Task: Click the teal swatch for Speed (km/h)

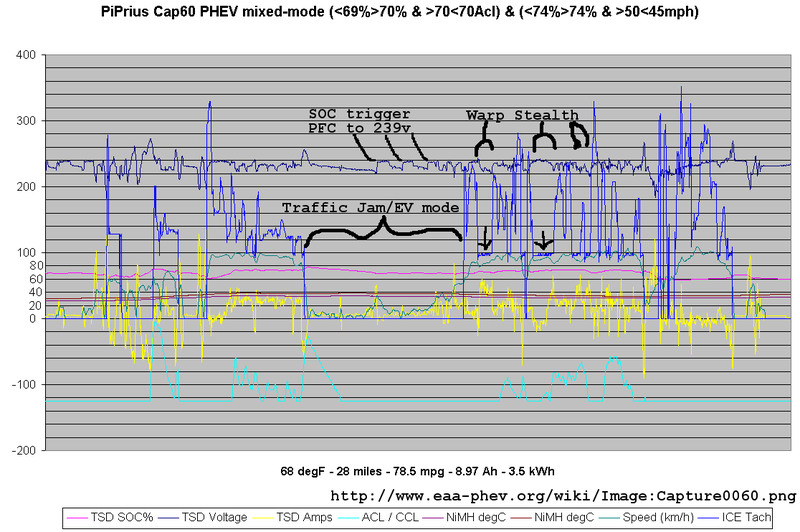Action: click(609, 518)
